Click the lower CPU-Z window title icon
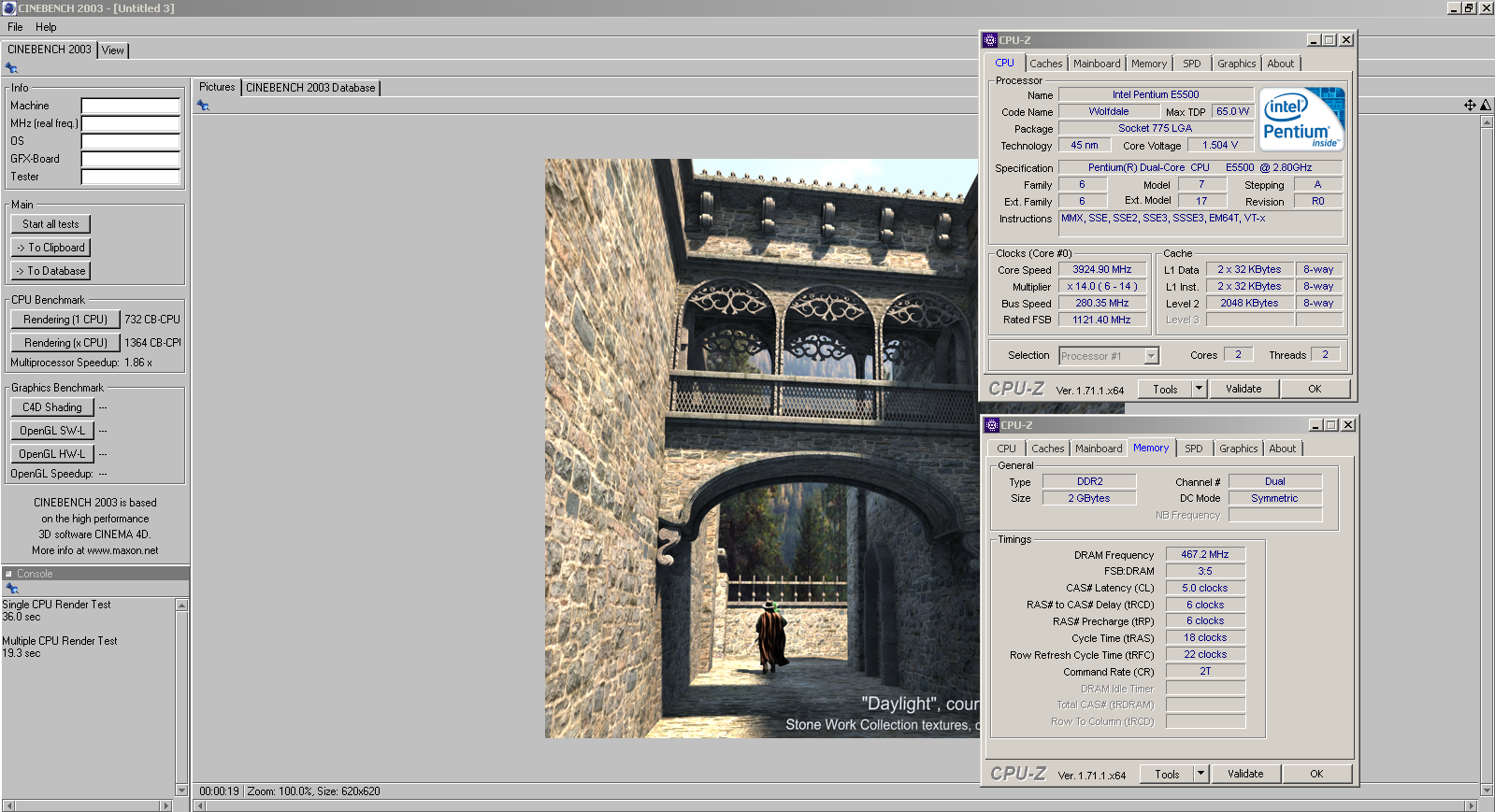The image size is (1495, 812). pos(992,425)
